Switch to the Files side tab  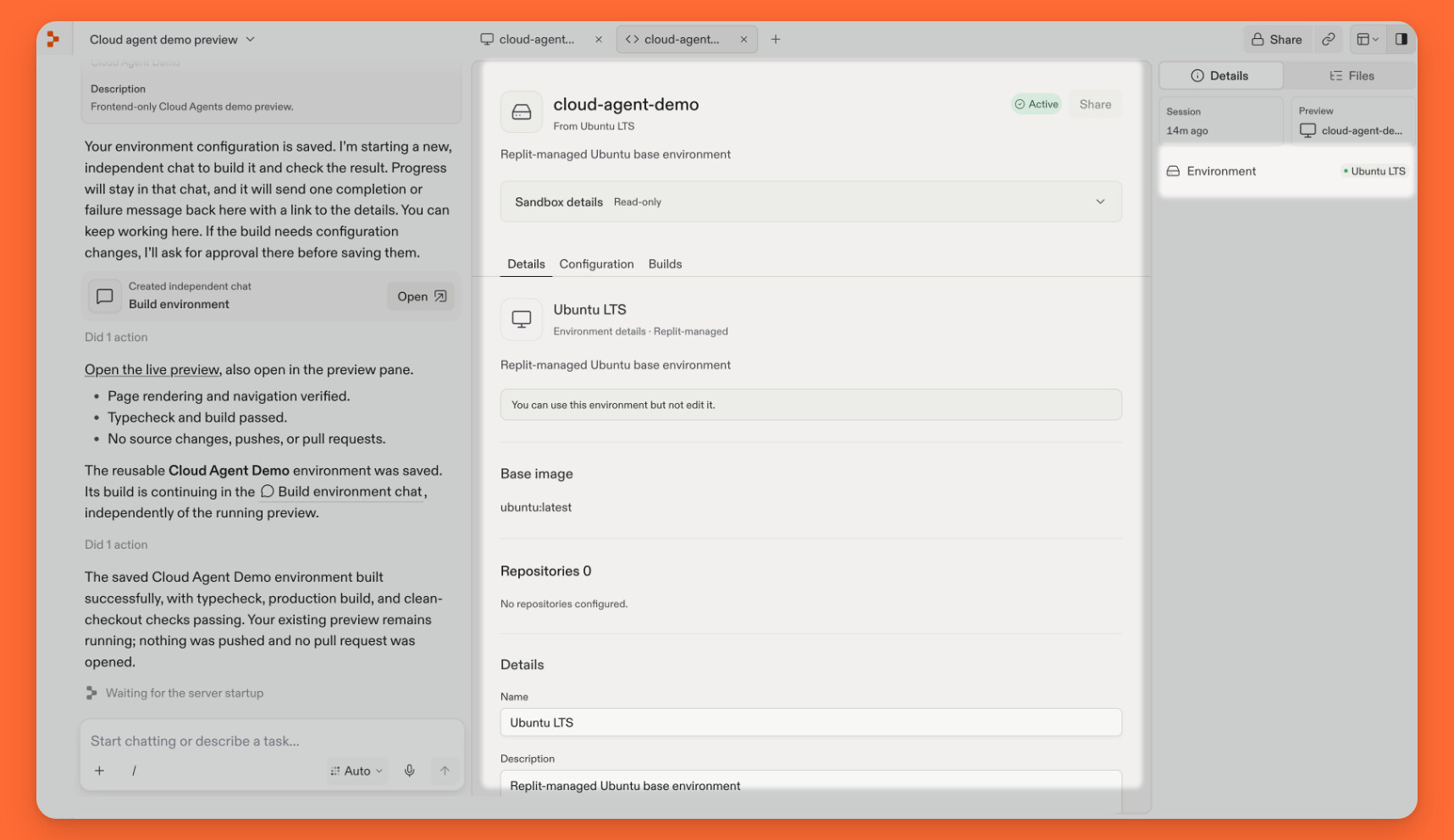[x=1352, y=76]
